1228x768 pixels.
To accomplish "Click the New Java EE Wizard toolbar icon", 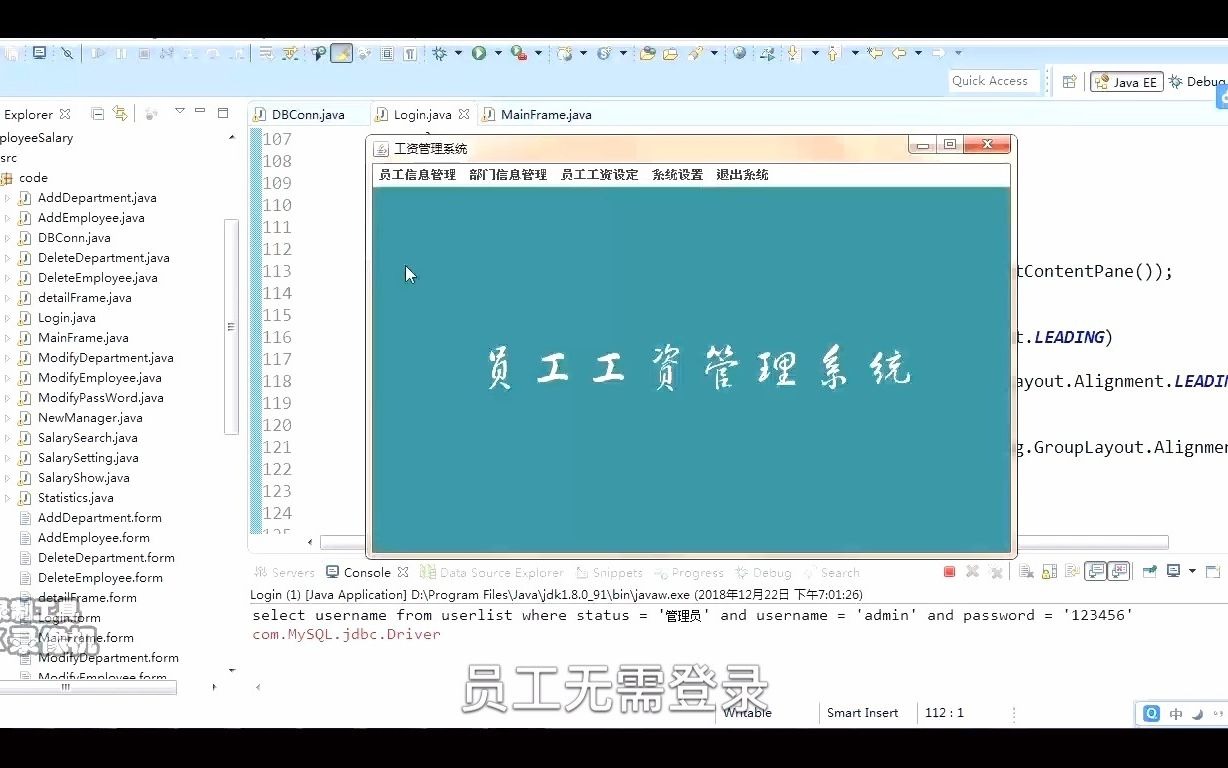I will coord(564,52).
